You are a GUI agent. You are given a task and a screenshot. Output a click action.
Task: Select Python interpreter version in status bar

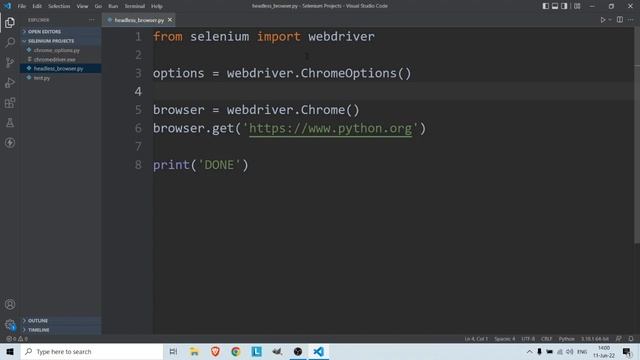[x=595, y=339]
